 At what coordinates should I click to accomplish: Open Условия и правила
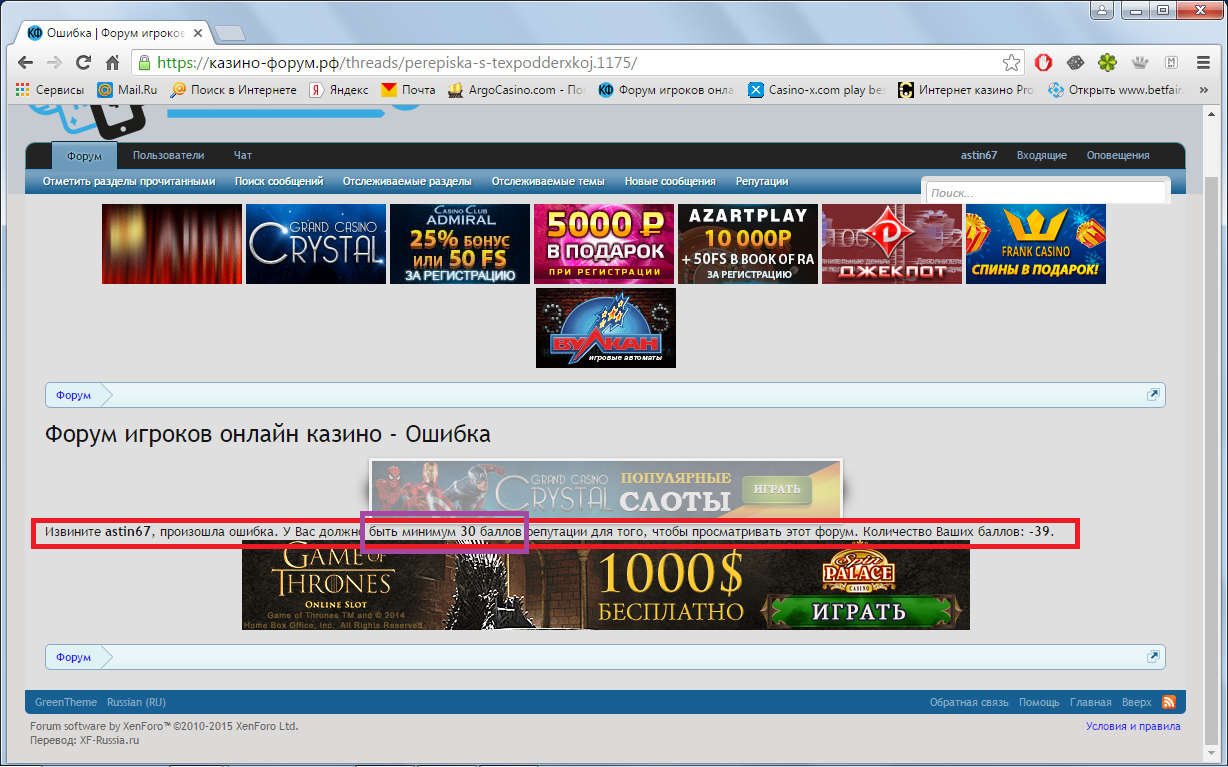[x=1133, y=726]
